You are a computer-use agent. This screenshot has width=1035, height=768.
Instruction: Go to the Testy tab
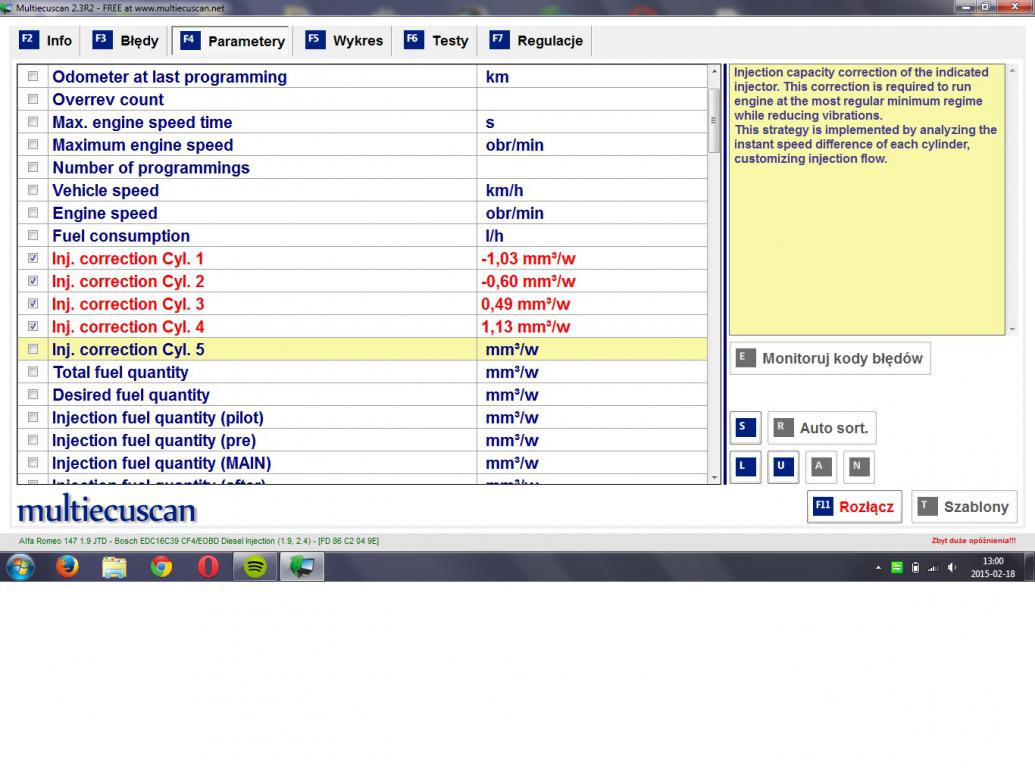point(436,40)
